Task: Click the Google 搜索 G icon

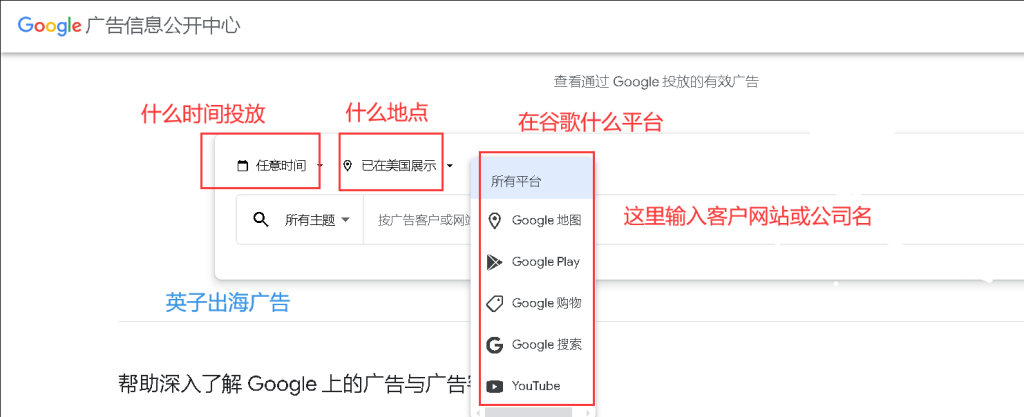Action: pyautogui.click(x=493, y=345)
